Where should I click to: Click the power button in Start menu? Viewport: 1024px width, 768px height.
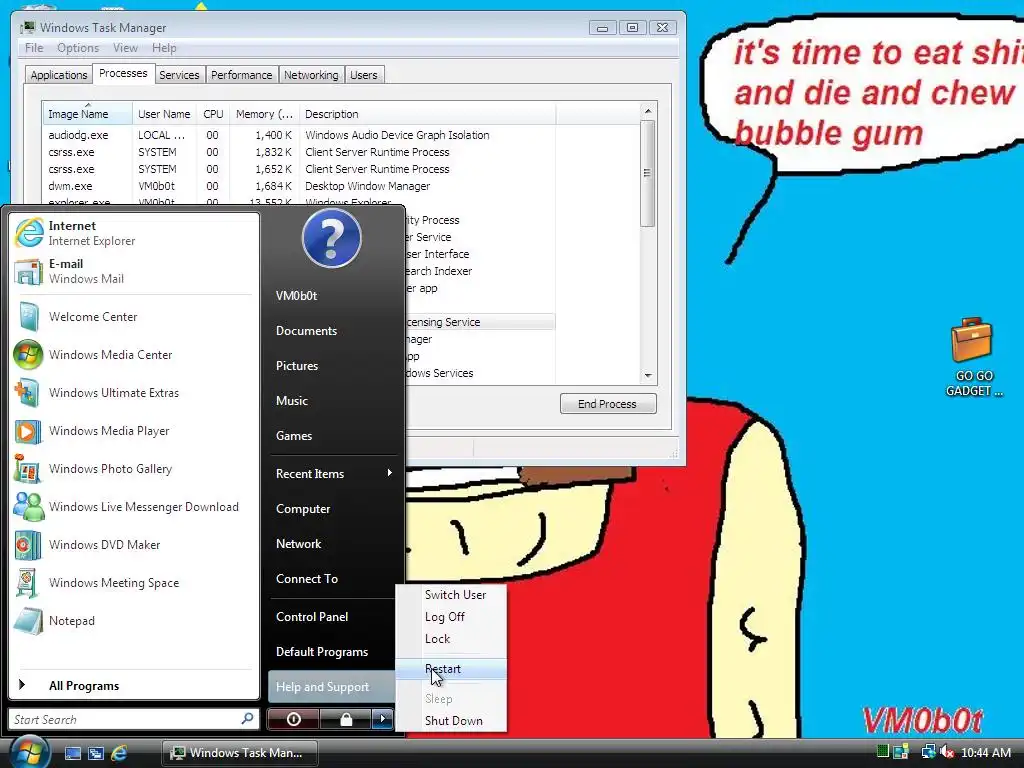point(293,719)
